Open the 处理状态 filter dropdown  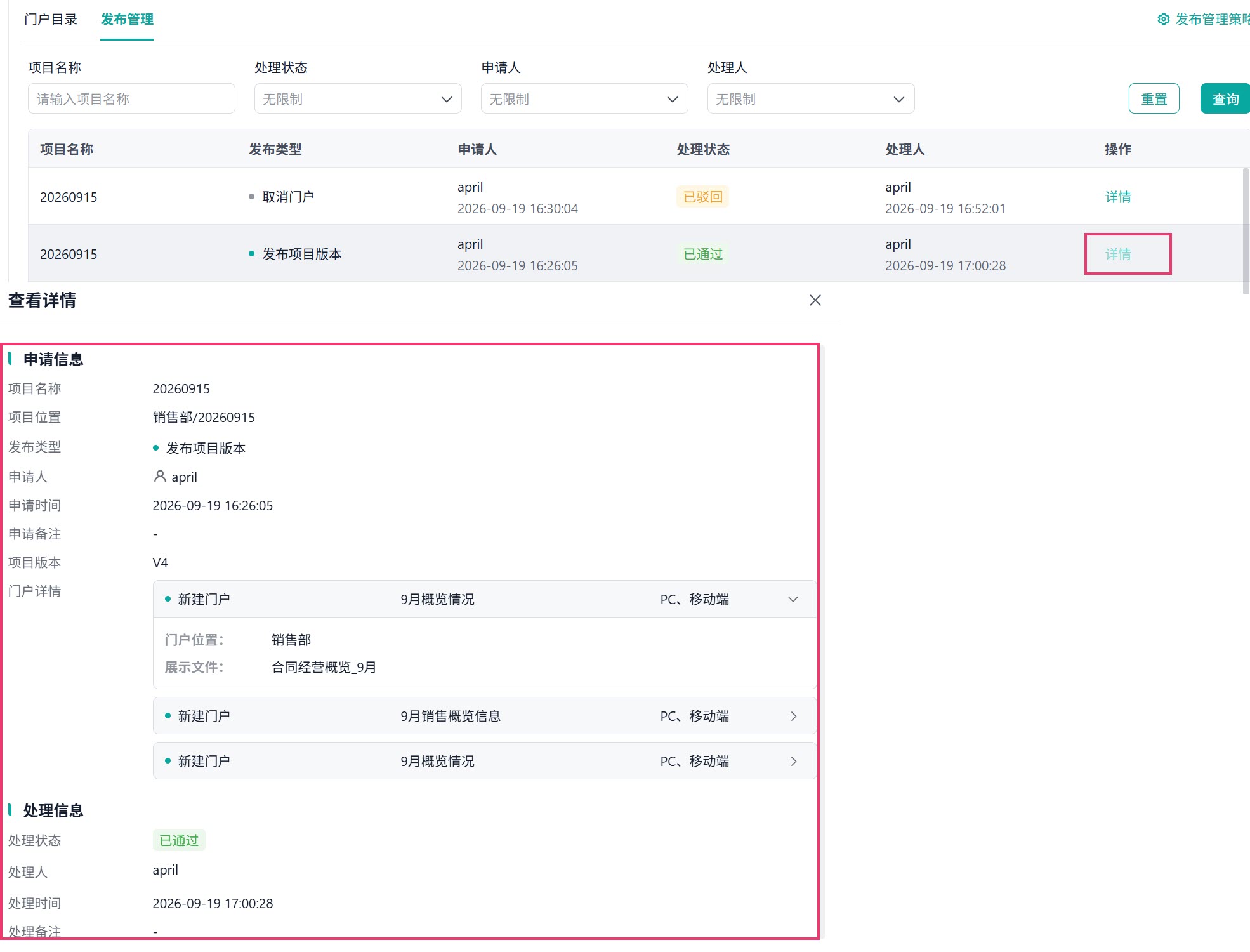(x=358, y=98)
